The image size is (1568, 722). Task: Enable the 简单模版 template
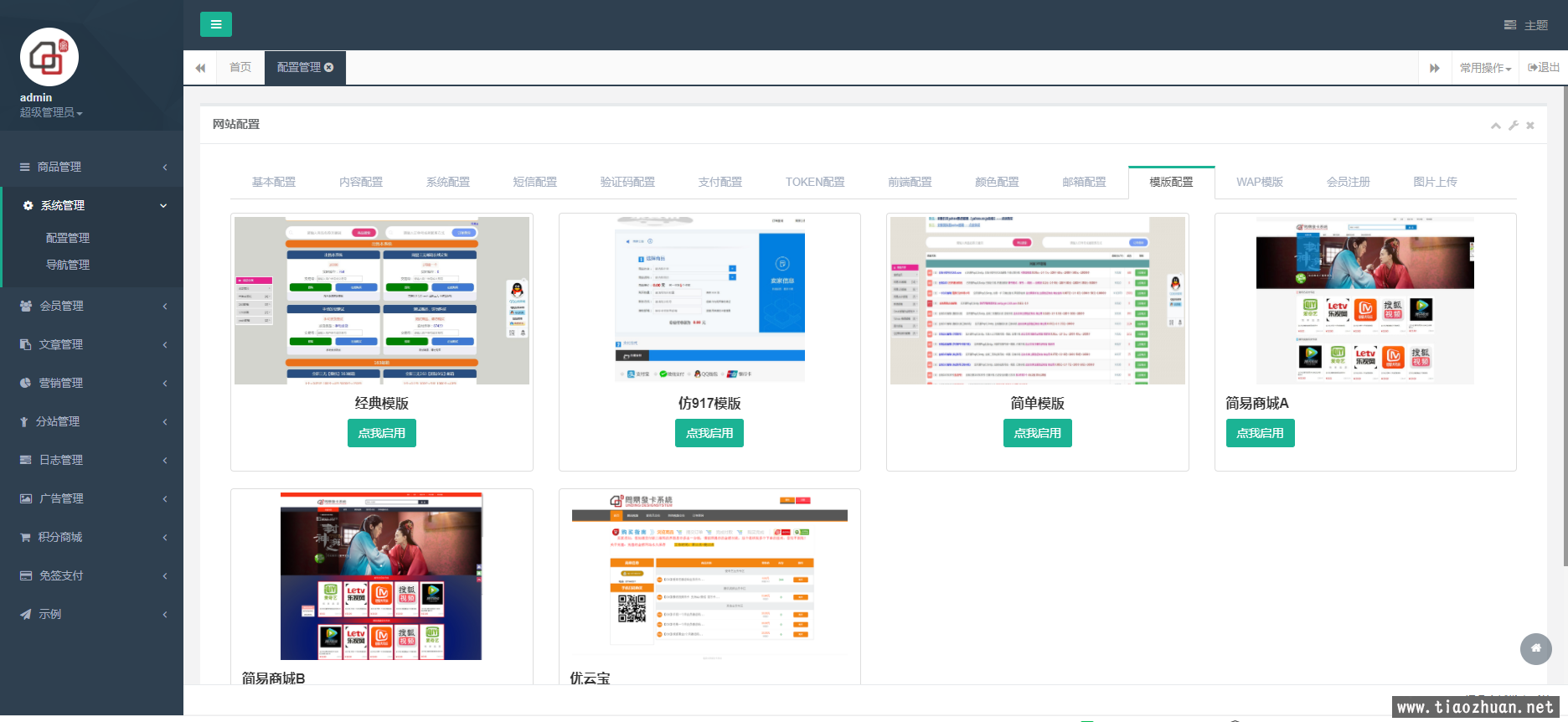(1038, 433)
